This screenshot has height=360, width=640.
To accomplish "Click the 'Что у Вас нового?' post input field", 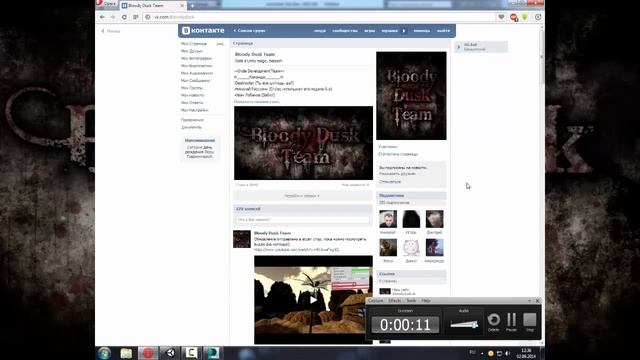I will (x=302, y=220).
